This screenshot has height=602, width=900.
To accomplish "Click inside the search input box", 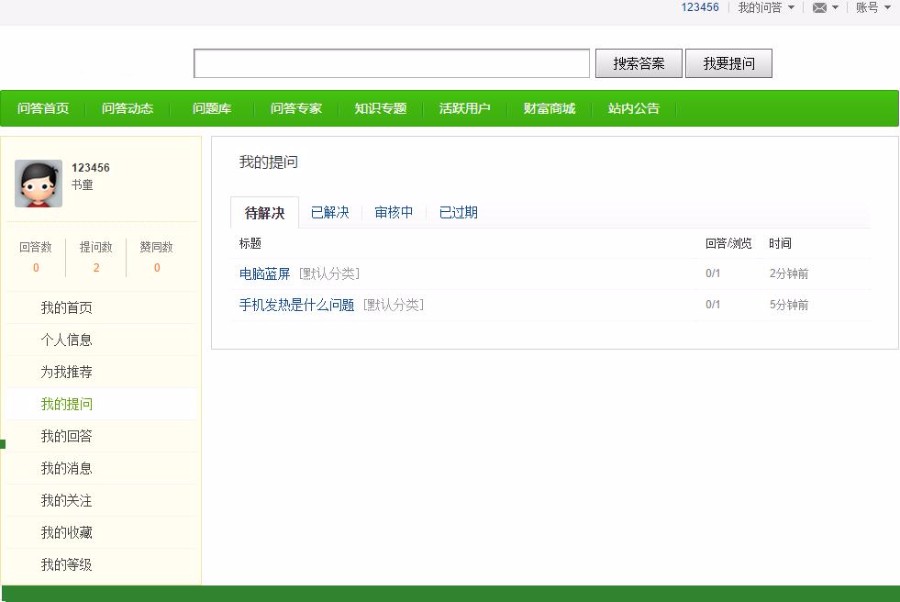I will click(x=390, y=63).
